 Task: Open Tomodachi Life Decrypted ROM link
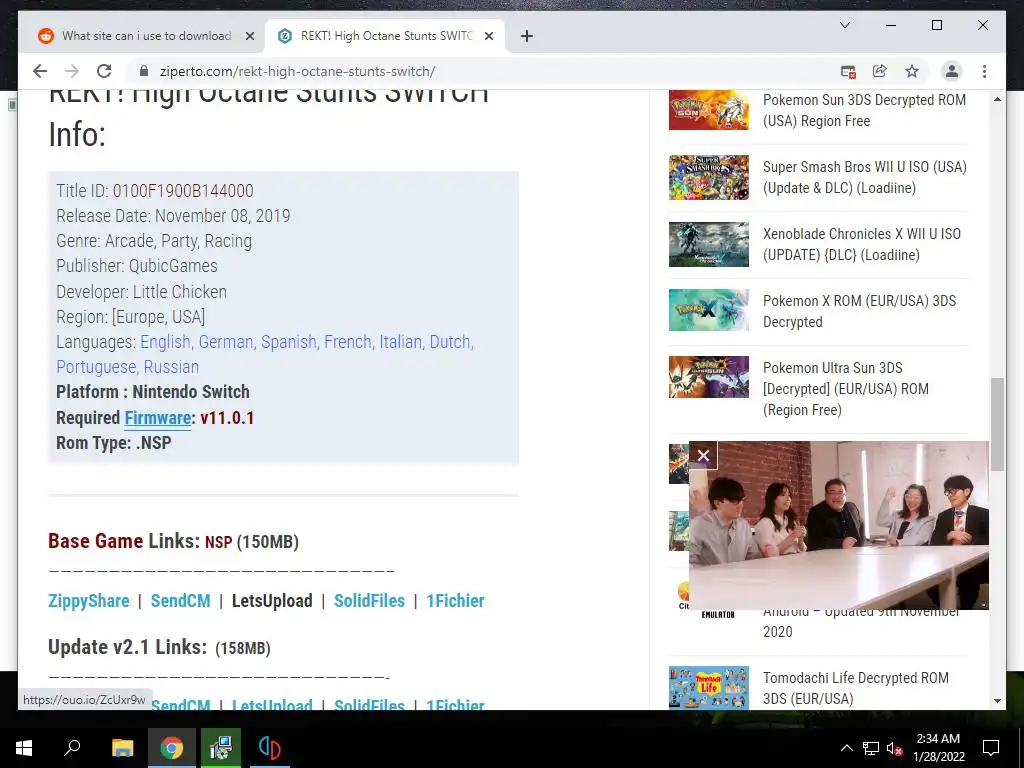pyautogui.click(x=856, y=688)
